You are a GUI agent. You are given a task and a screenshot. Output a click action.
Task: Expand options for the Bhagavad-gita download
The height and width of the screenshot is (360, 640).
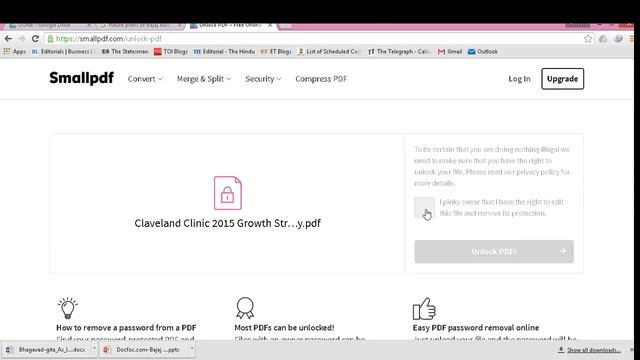point(94,349)
